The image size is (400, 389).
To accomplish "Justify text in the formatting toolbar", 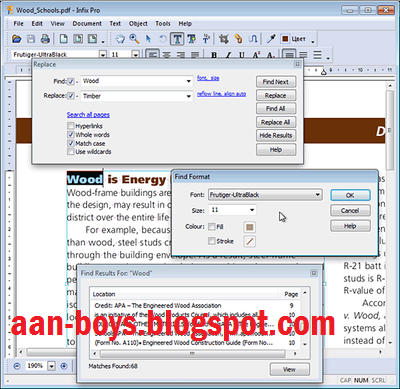I will 195,55.
